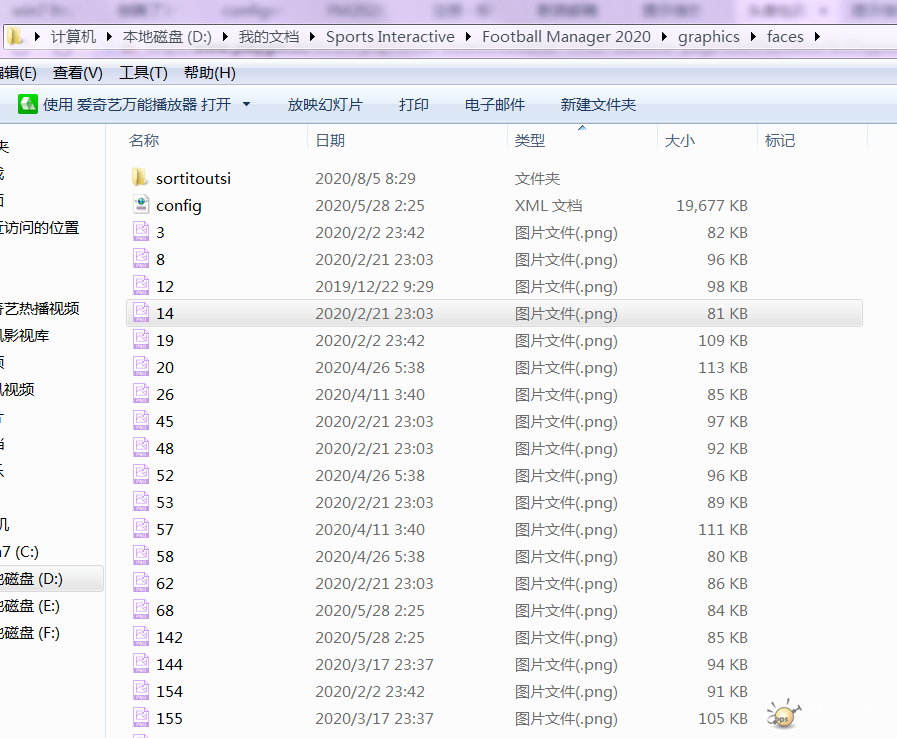
Task: Expand arrow before 计算机 in address bar
Action: tap(37, 37)
